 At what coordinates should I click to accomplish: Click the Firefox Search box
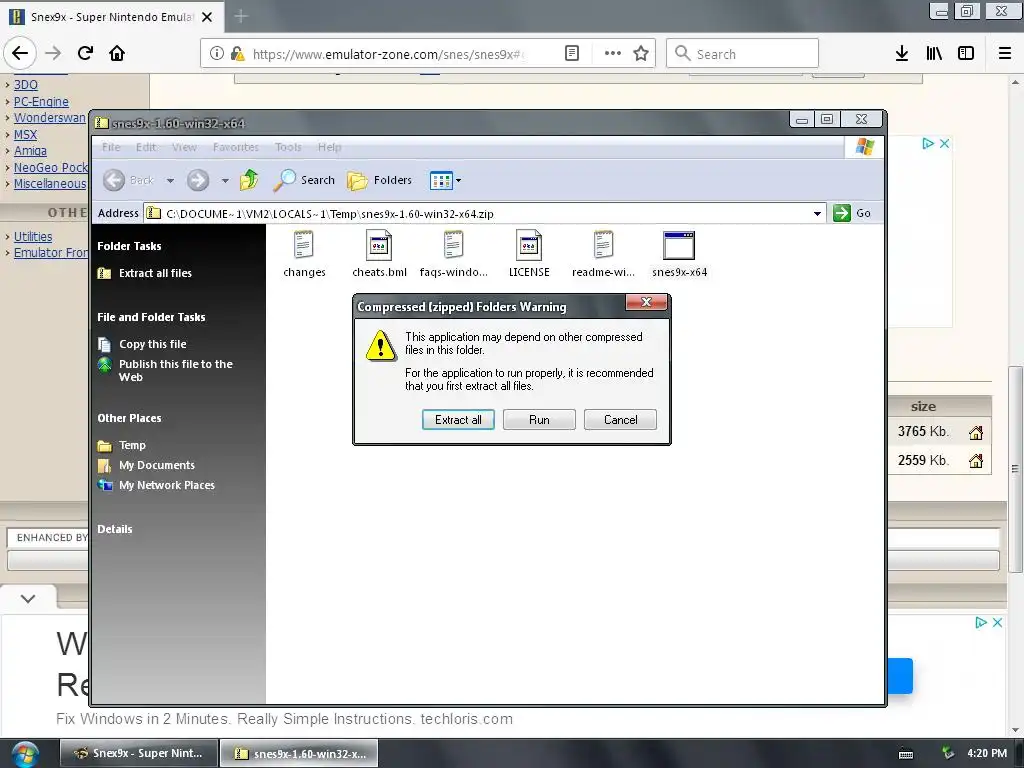point(743,54)
